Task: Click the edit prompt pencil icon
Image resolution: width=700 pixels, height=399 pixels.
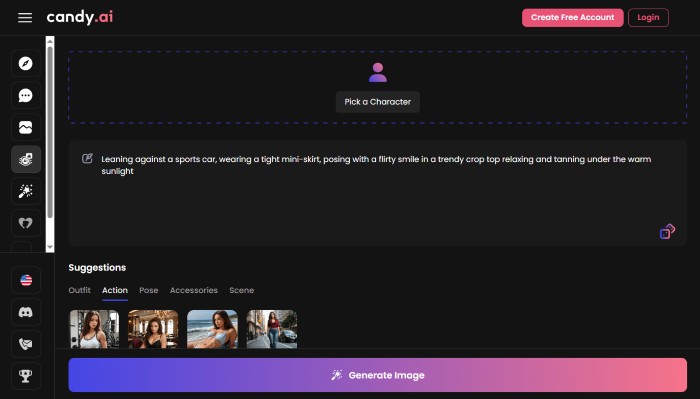Action: (x=87, y=158)
